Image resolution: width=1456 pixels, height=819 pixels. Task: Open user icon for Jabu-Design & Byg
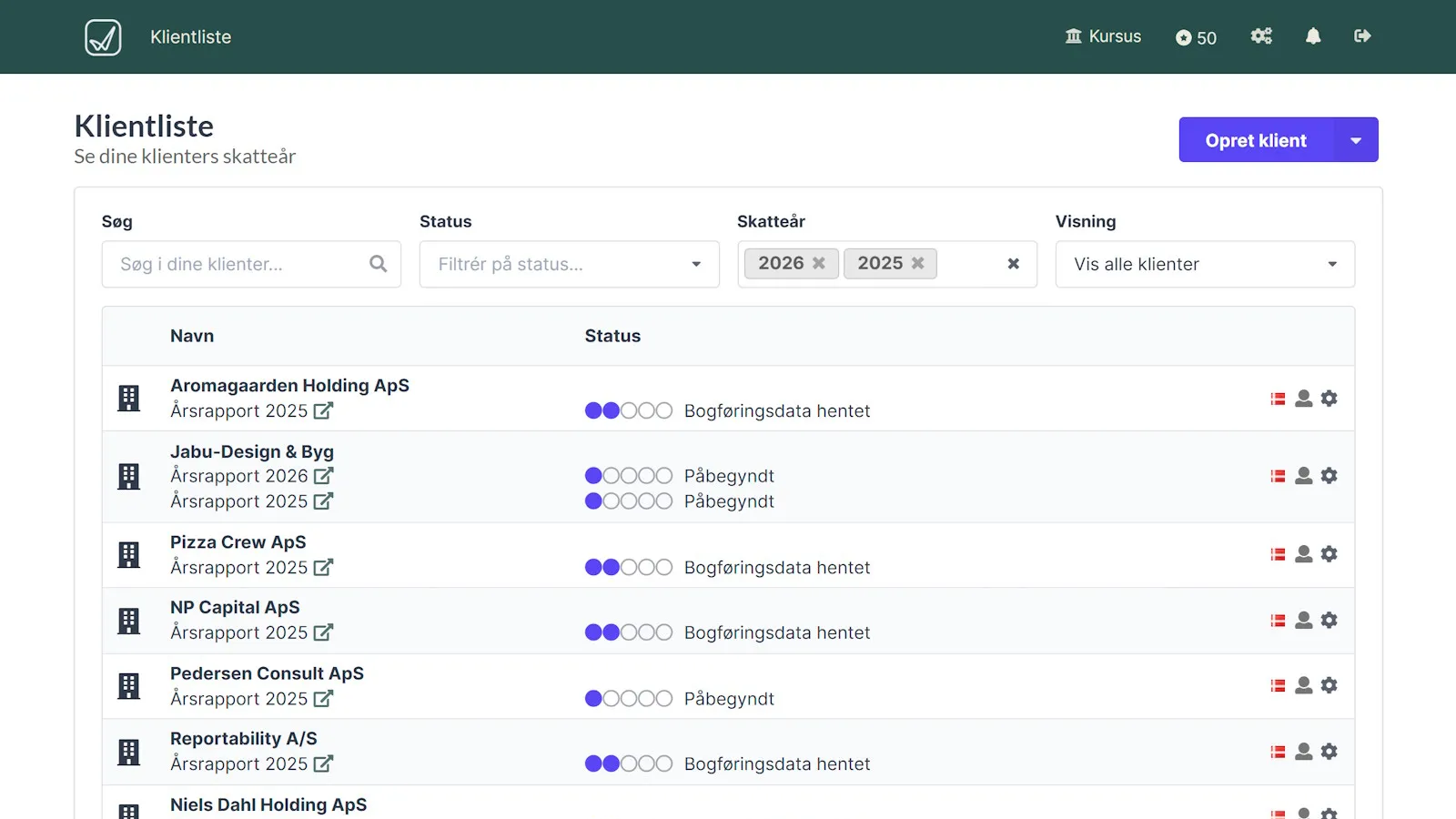[1304, 476]
